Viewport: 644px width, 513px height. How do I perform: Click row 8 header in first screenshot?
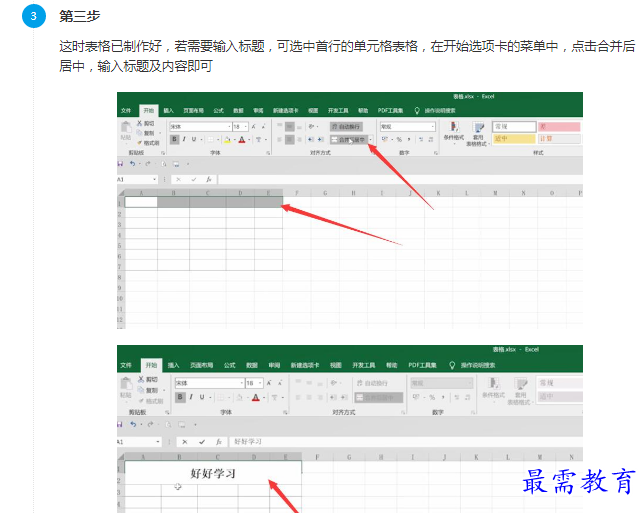click(x=120, y=278)
